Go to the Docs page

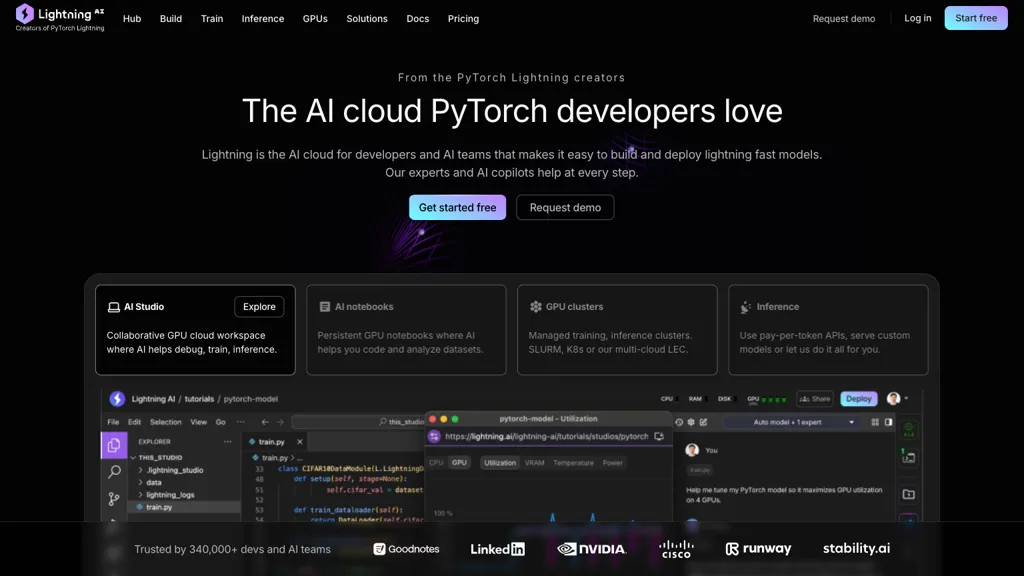(x=418, y=19)
